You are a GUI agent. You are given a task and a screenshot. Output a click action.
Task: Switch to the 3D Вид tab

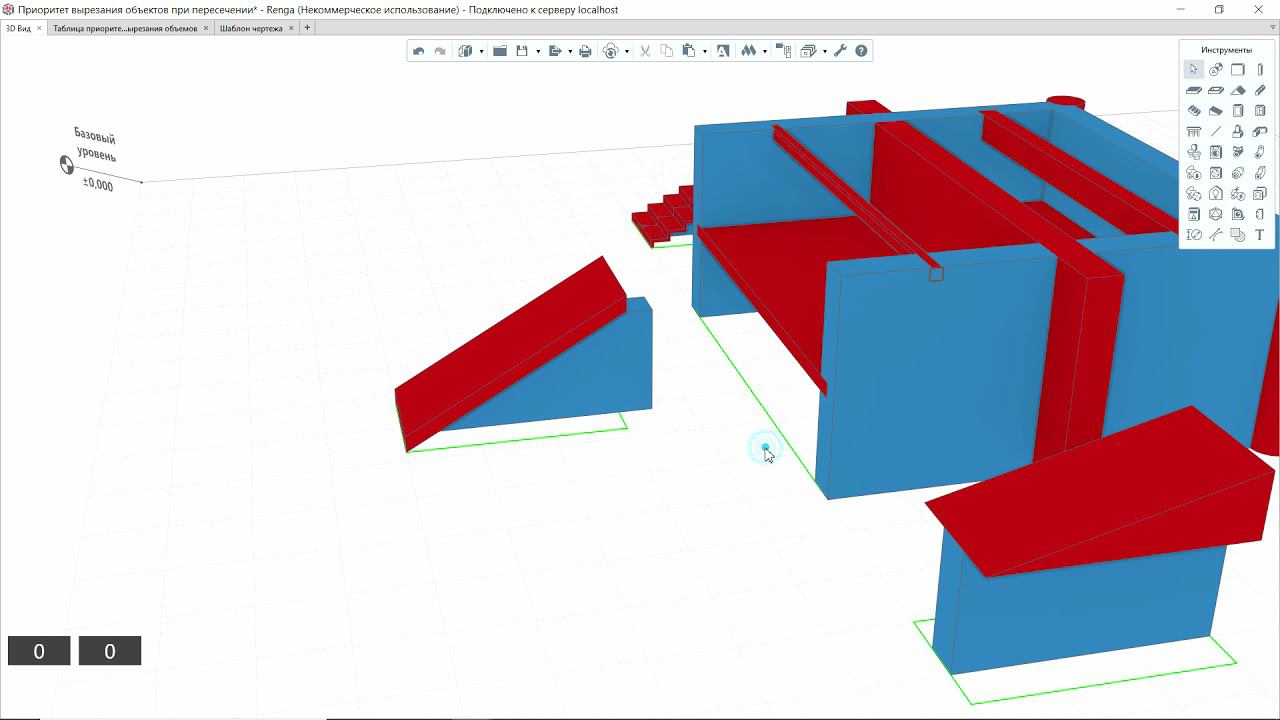tap(18, 28)
